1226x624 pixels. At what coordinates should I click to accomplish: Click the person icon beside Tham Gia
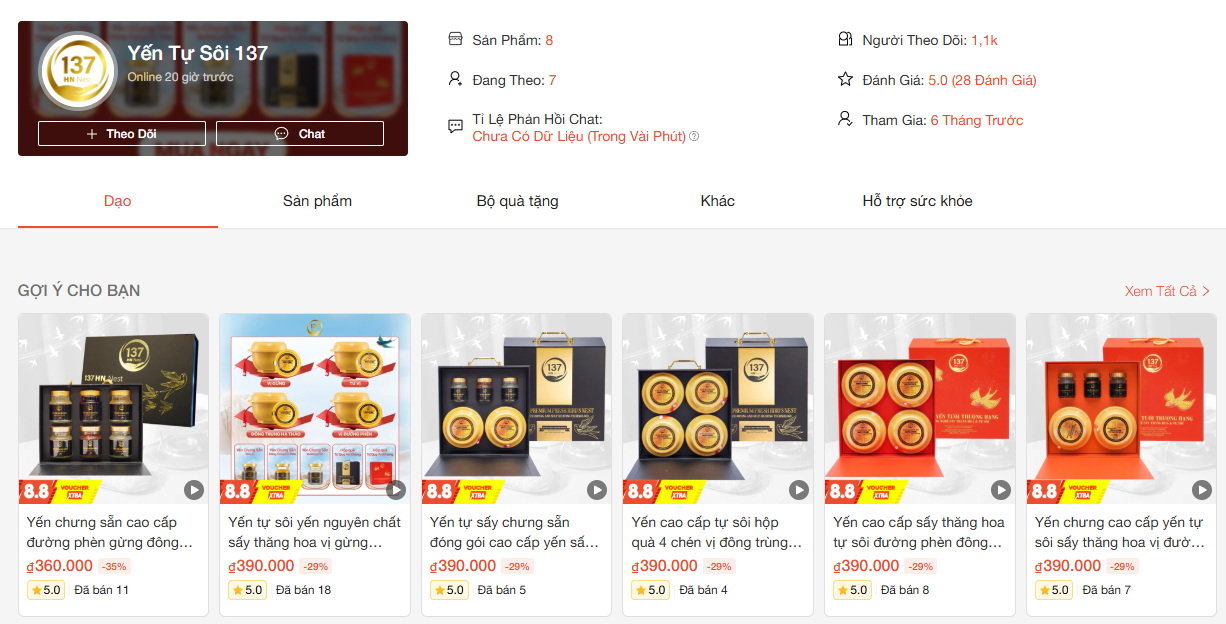coord(845,119)
